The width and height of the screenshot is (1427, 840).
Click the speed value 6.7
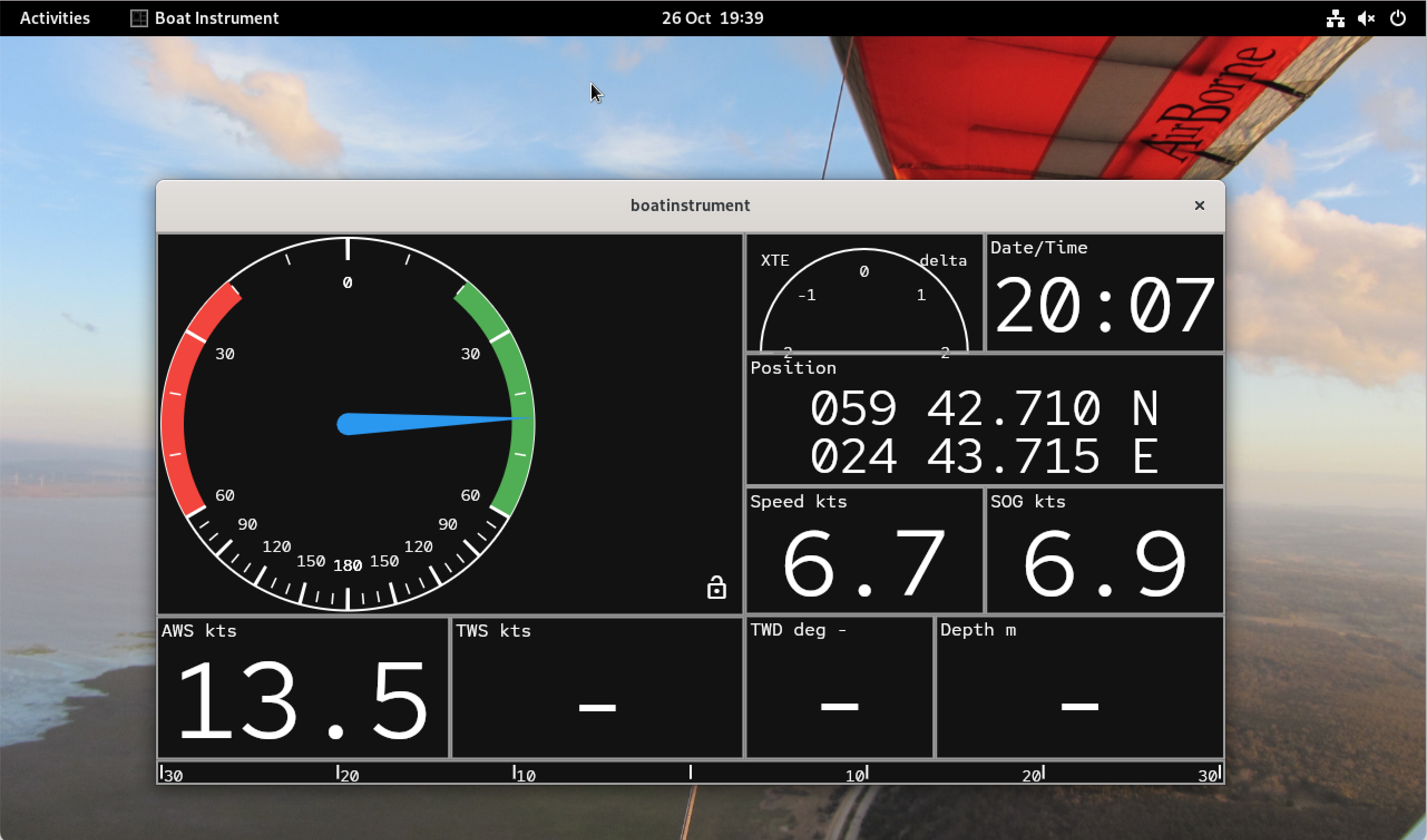pyautogui.click(x=864, y=563)
